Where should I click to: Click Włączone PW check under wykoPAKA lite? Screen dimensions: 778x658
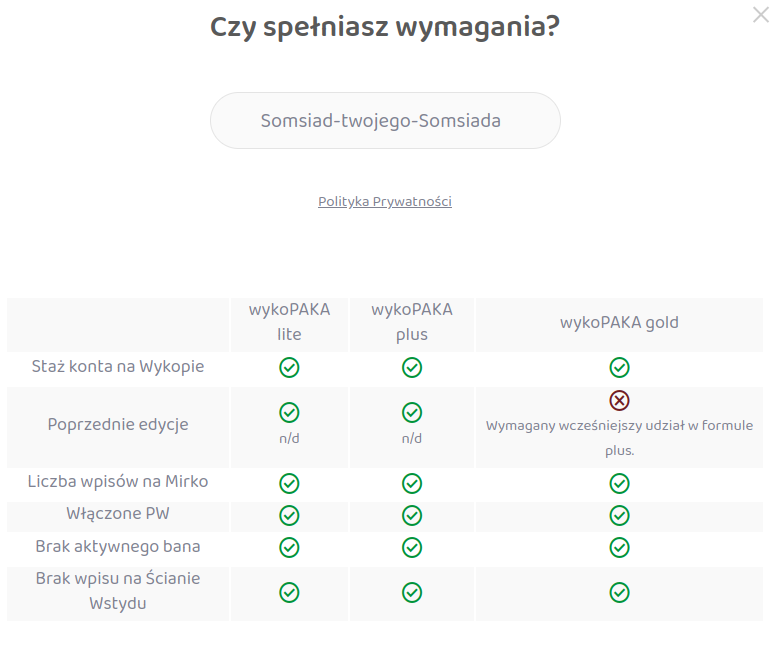click(289, 516)
